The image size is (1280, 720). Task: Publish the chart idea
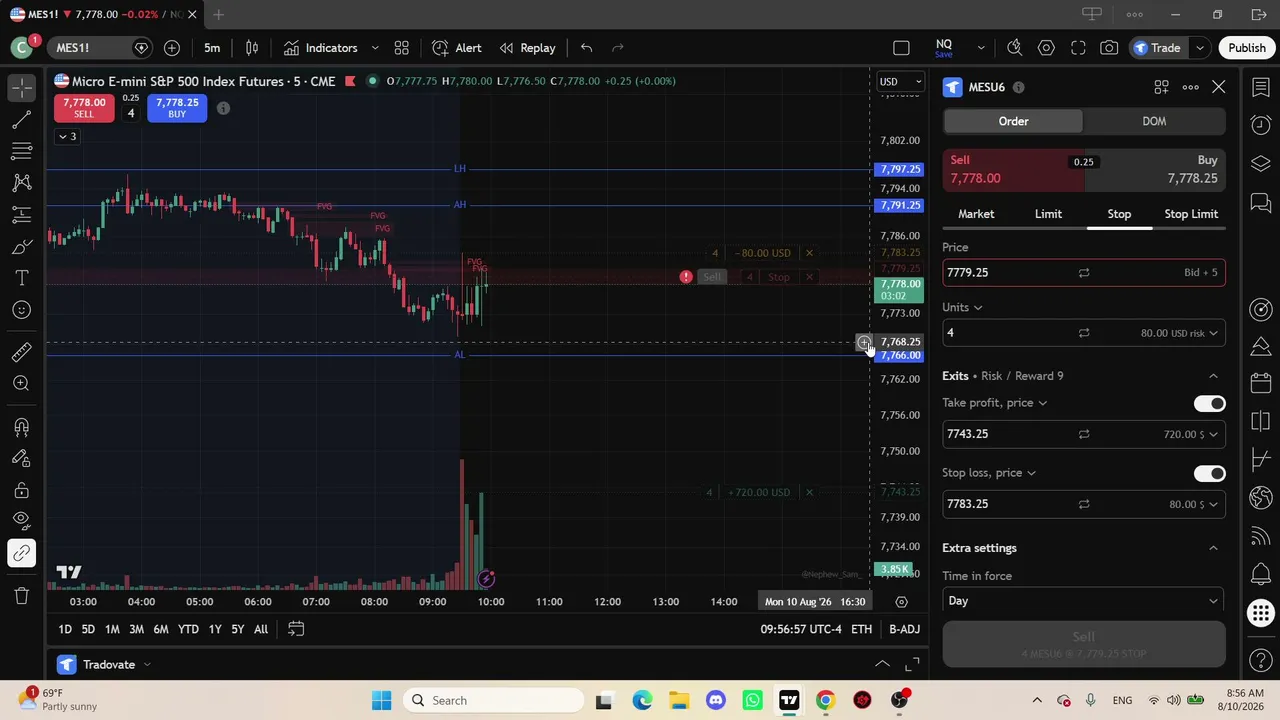click(x=1247, y=48)
